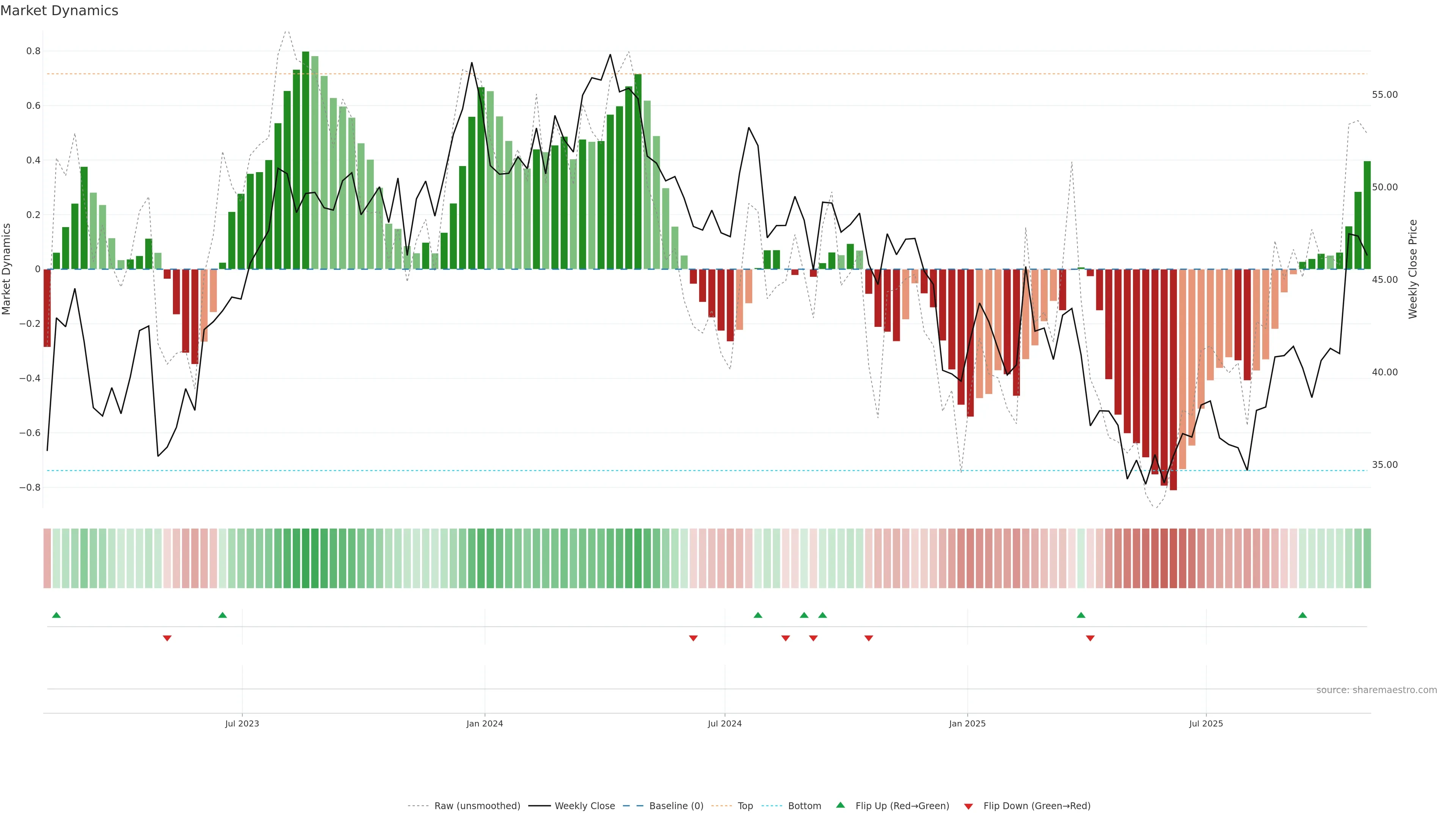Click the Weekly Close Price axis title
The height and width of the screenshot is (819, 1456).
coord(1413,269)
